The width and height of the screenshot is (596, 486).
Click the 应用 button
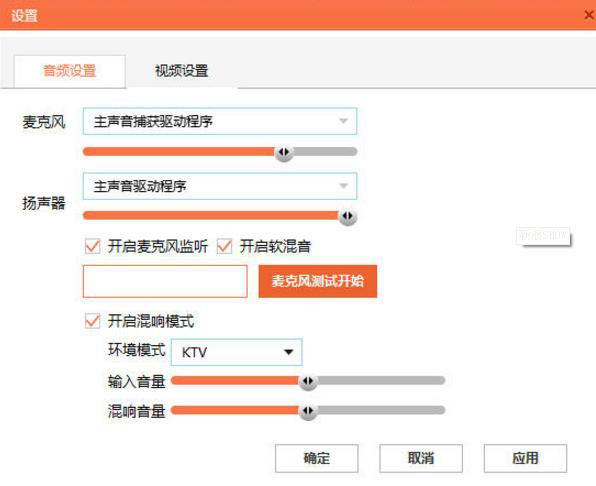tap(525, 458)
